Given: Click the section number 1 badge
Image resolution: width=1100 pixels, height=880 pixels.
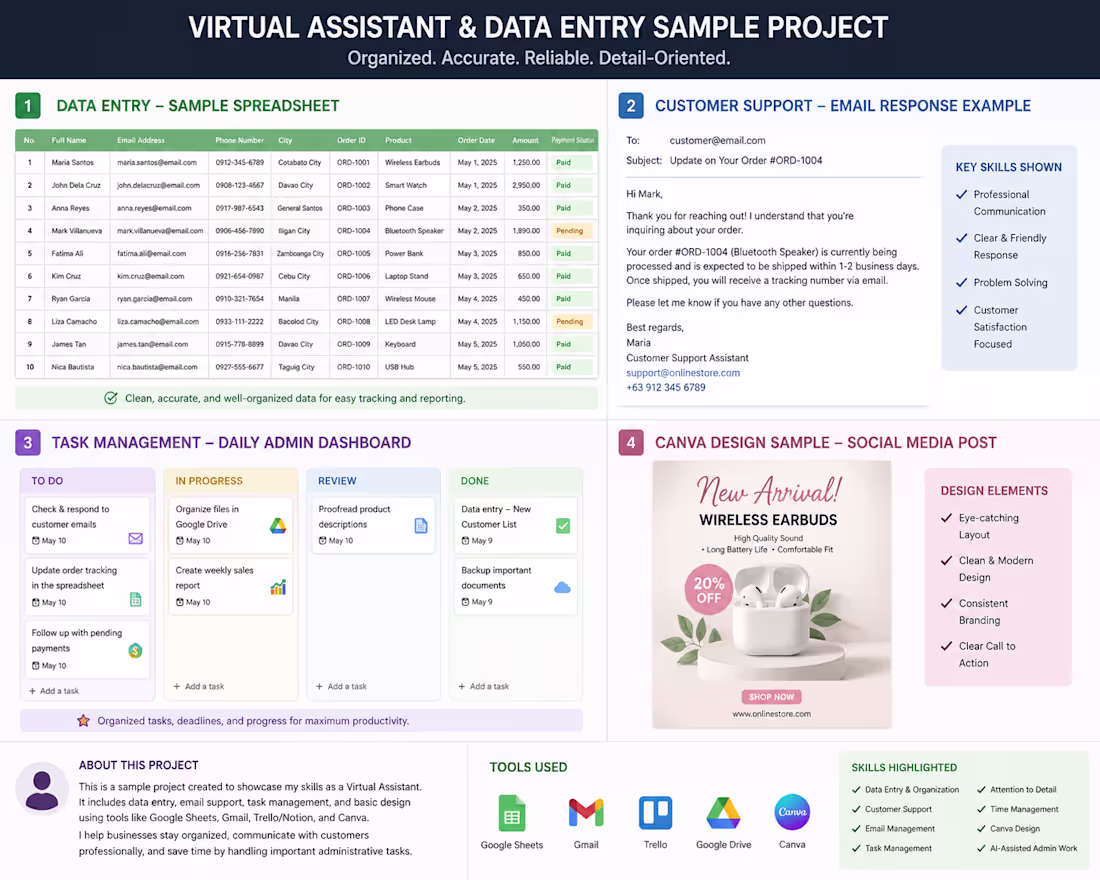Looking at the screenshot, I should pos(28,106).
